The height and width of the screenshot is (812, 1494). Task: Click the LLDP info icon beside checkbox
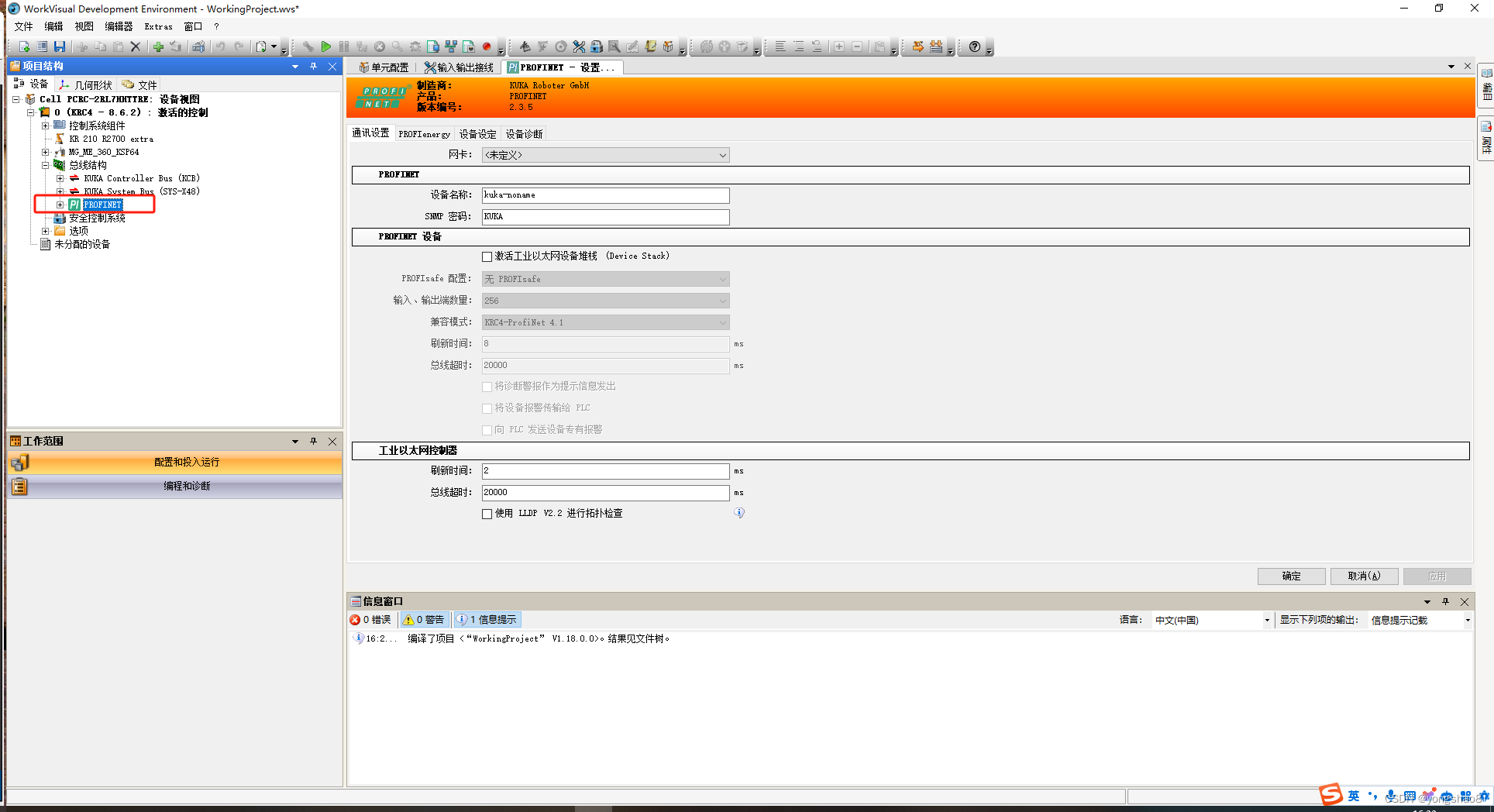(739, 513)
